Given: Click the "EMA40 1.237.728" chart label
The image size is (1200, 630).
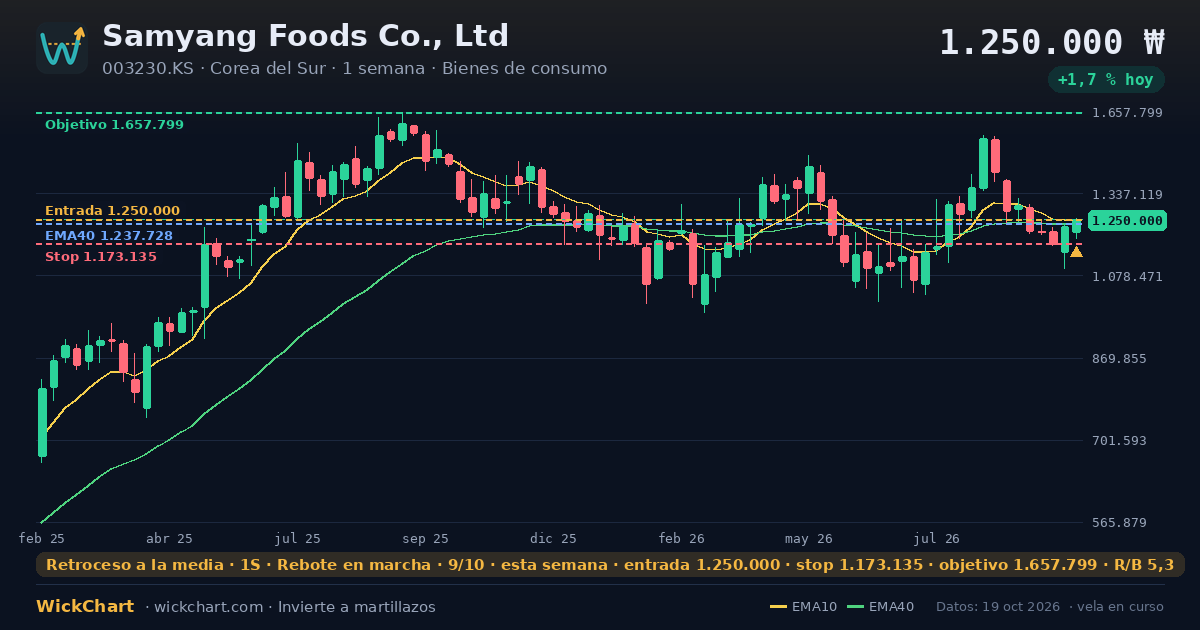Looking at the screenshot, I should pos(109,236).
